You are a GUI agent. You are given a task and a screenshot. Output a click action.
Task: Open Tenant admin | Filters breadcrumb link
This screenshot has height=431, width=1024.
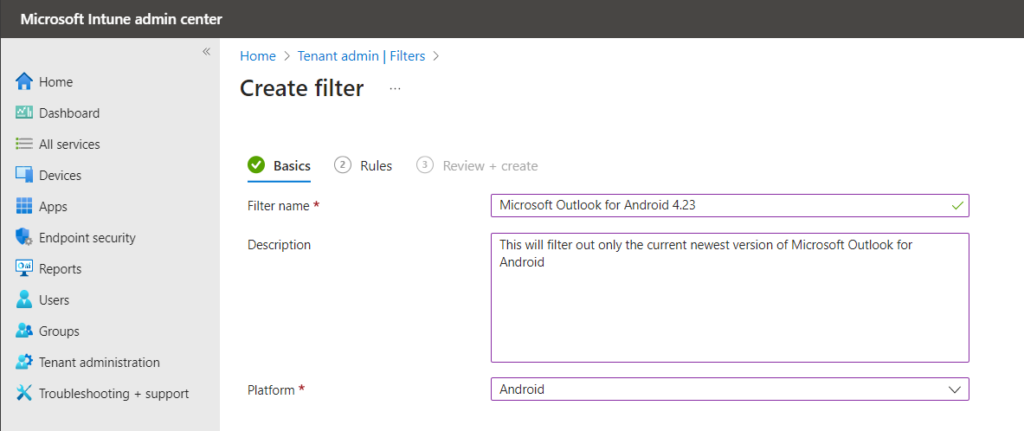coord(361,56)
